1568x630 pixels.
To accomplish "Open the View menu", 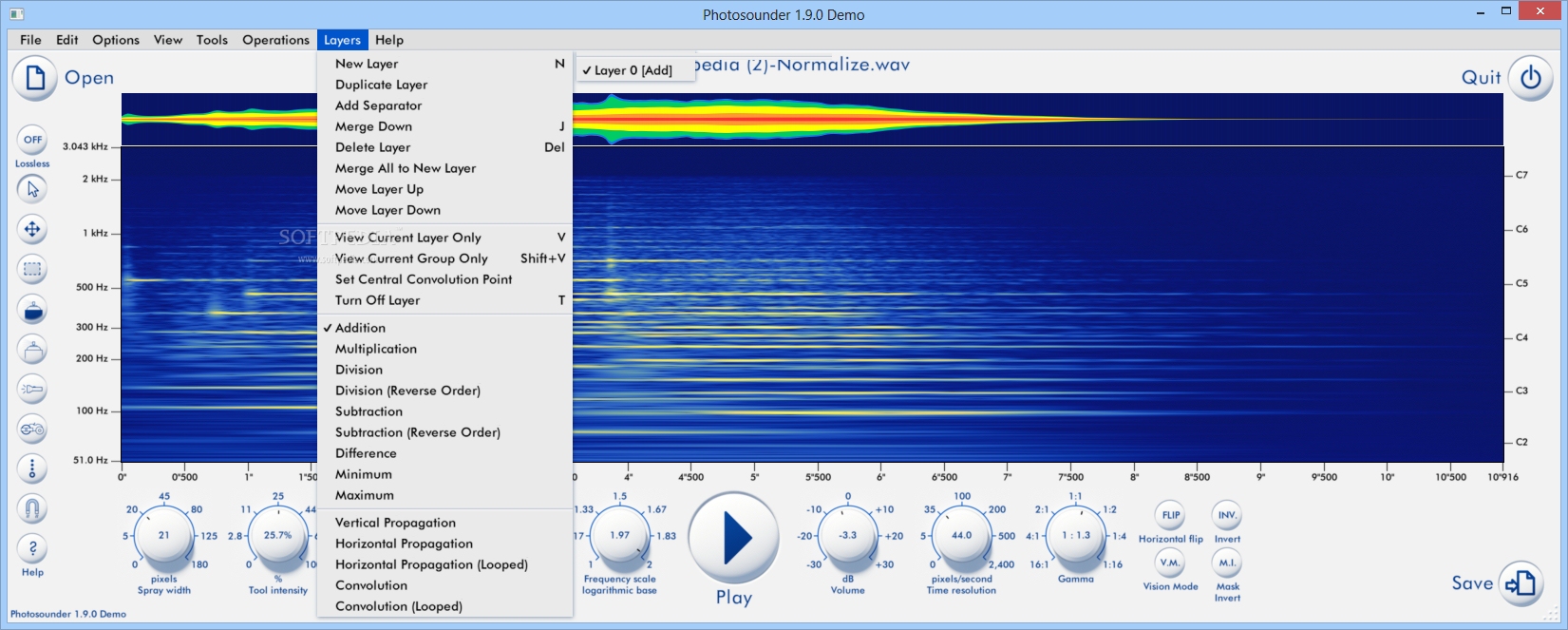I will pyautogui.click(x=168, y=40).
